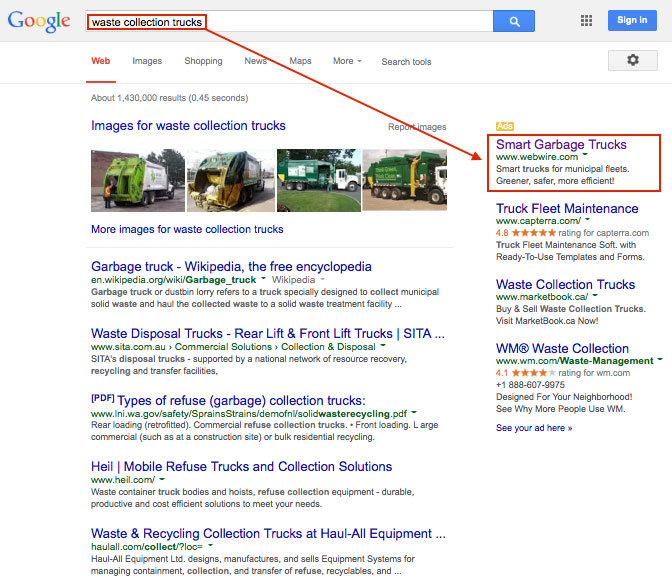Expand dropdown arrow beside www.webwire.com
672x588 pixels.
(585, 154)
